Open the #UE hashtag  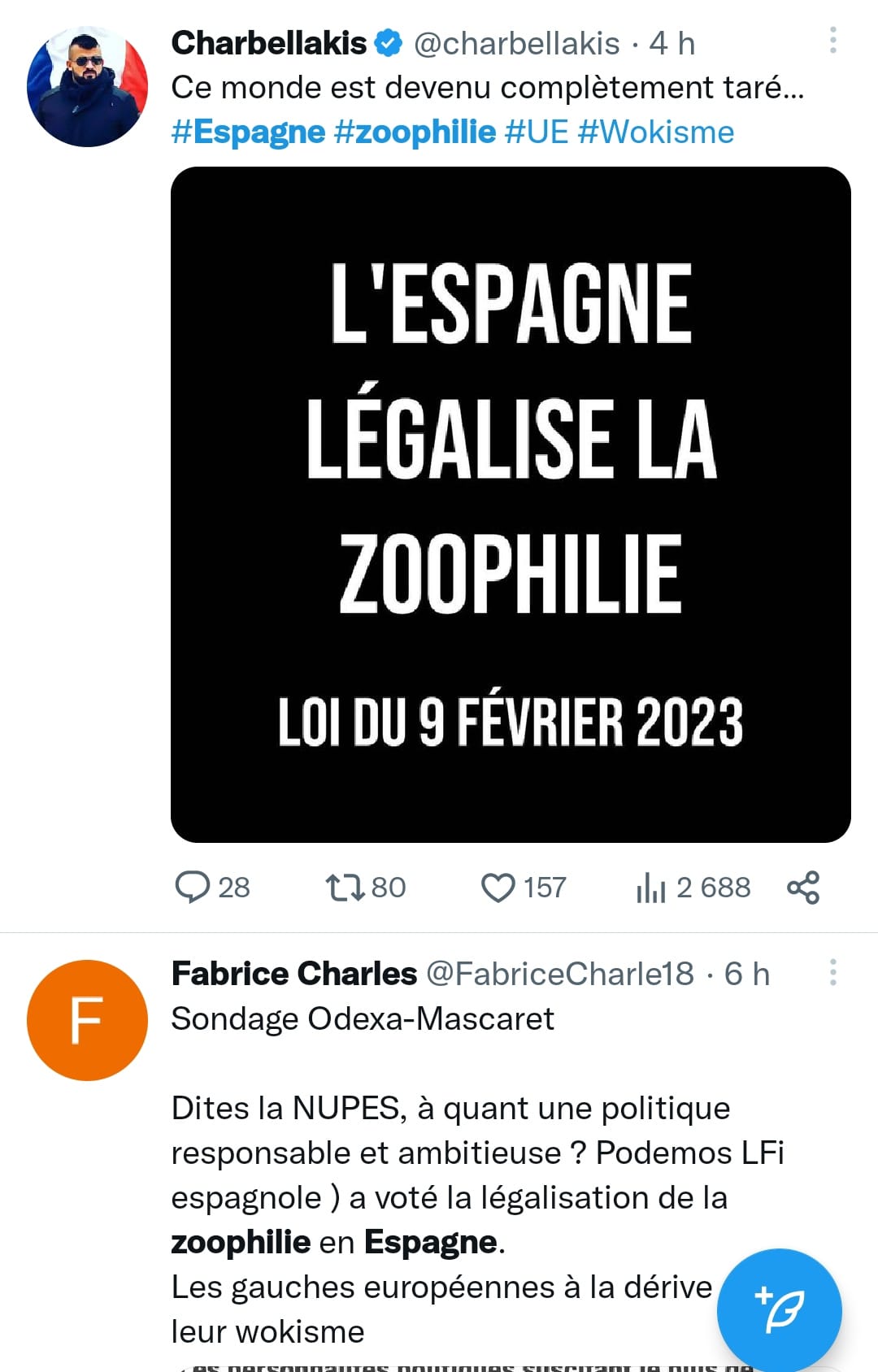[537, 132]
